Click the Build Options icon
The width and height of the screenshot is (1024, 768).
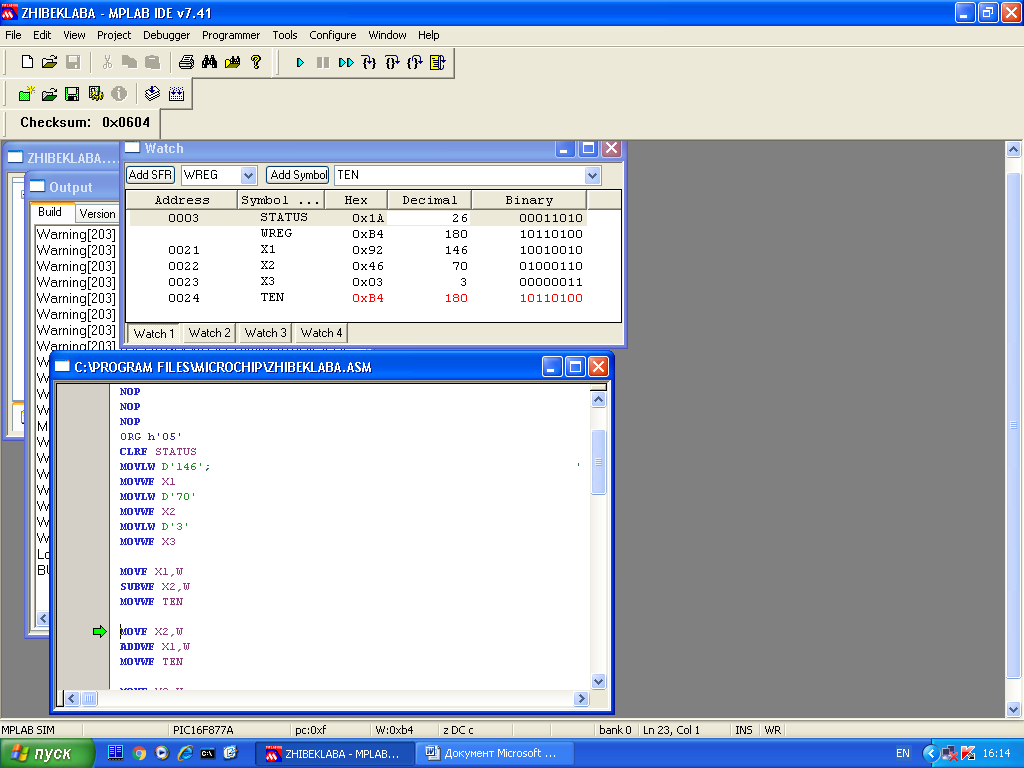[x=96, y=94]
